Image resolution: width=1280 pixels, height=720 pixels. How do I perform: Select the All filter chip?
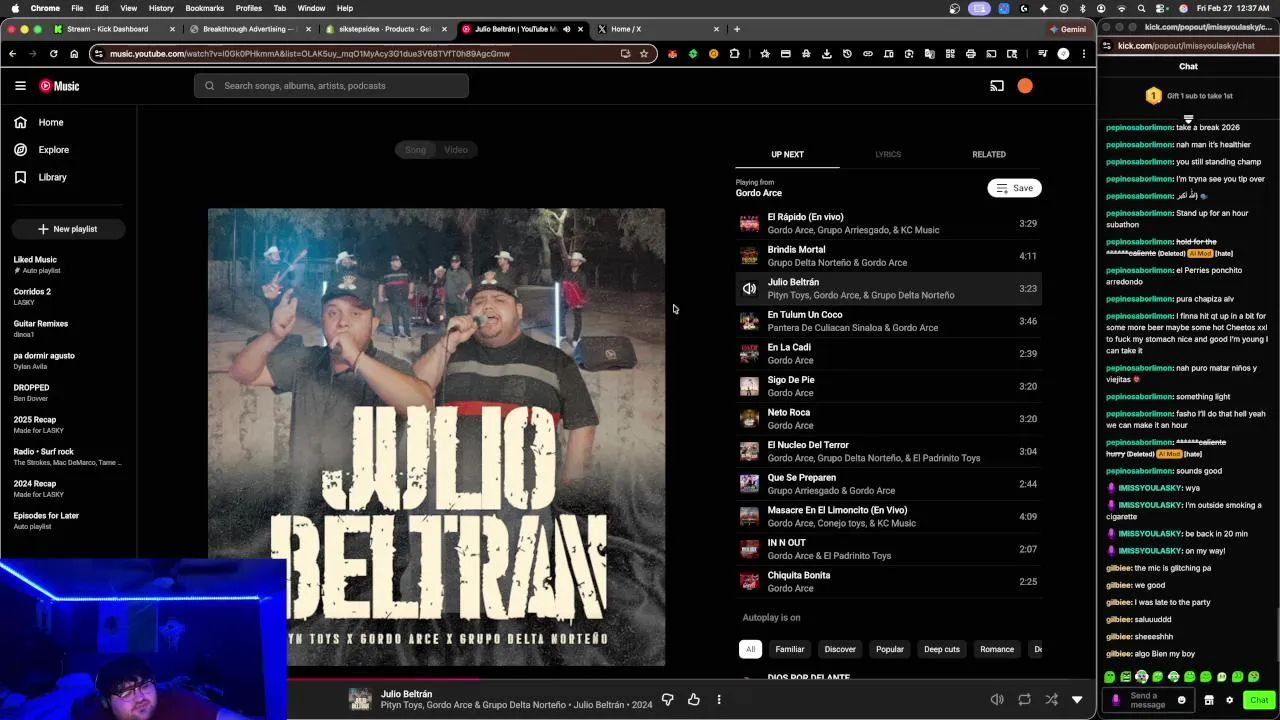click(x=750, y=649)
